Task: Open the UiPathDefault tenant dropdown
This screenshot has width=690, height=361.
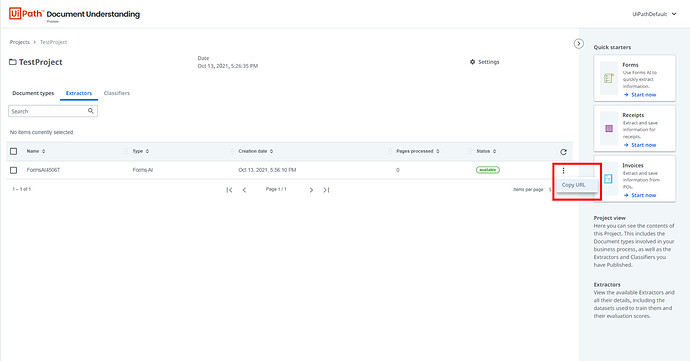Action: 654,14
